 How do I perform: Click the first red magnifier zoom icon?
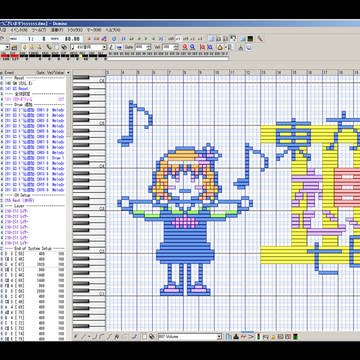click(185, 47)
